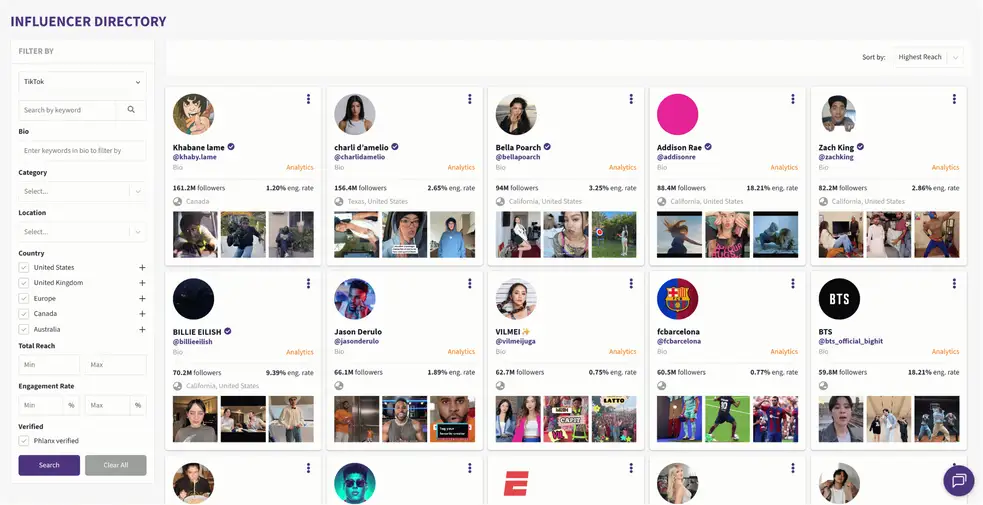The image size is (983, 505).
Task: Toggle the United Kingdom country checkbox
Action: pyautogui.click(x=24, y=283)
